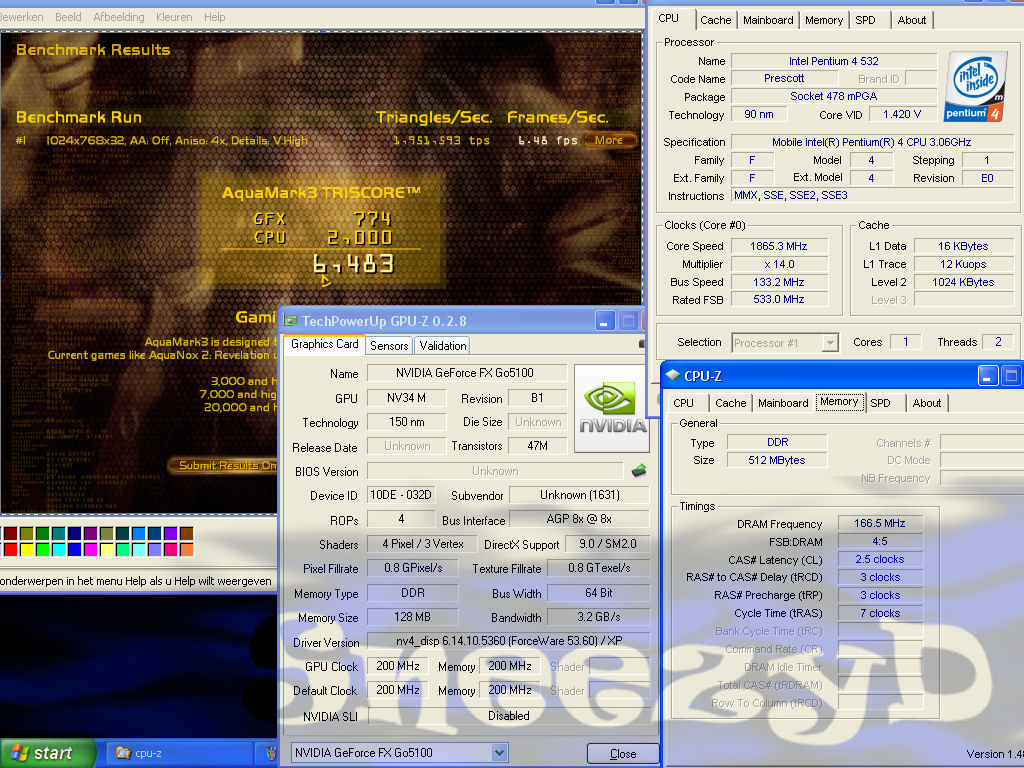The width and height of the screenshot is (1024, 768).
Task: Click the CAS# Latency value '2.5 clocks'
Action: (x=880, y=559)
